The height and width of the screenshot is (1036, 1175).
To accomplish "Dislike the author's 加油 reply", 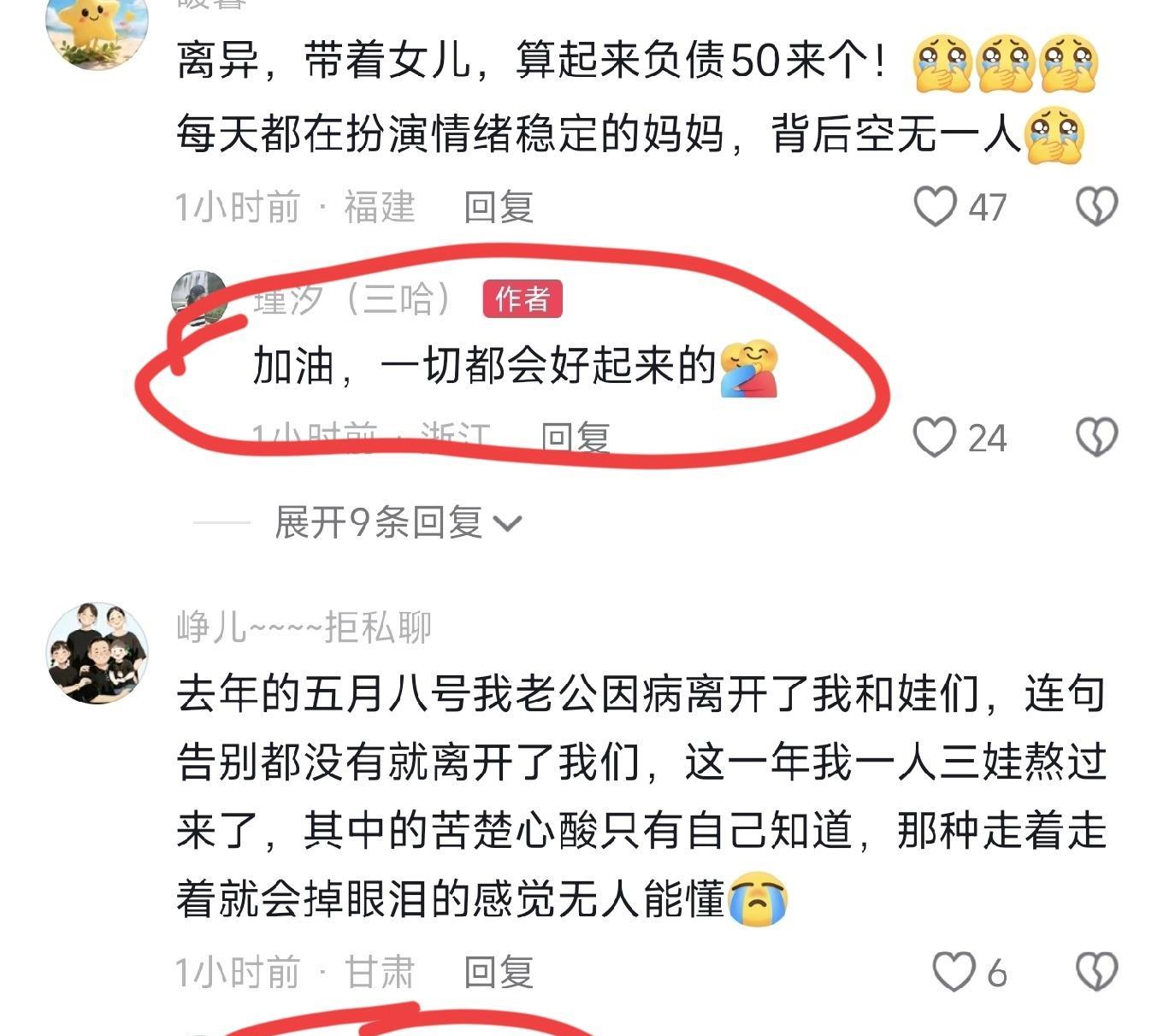I will pyautogui.click(x=1096, y=437).
